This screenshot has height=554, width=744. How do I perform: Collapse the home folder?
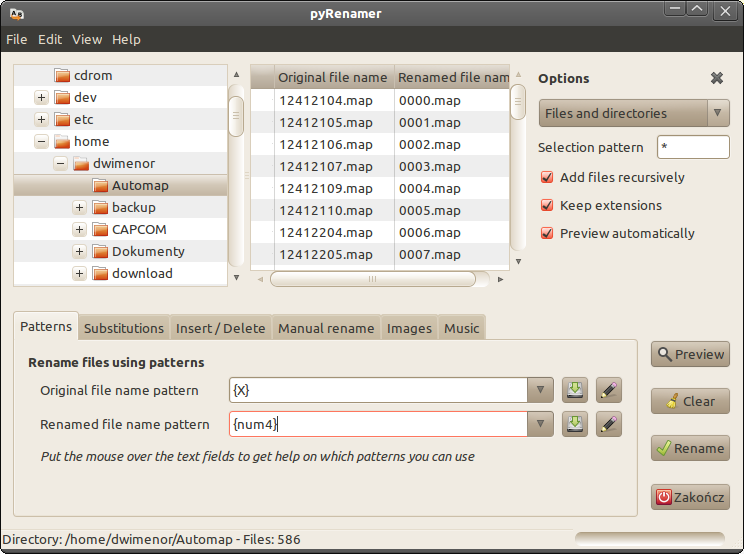(x=41, y=141)
